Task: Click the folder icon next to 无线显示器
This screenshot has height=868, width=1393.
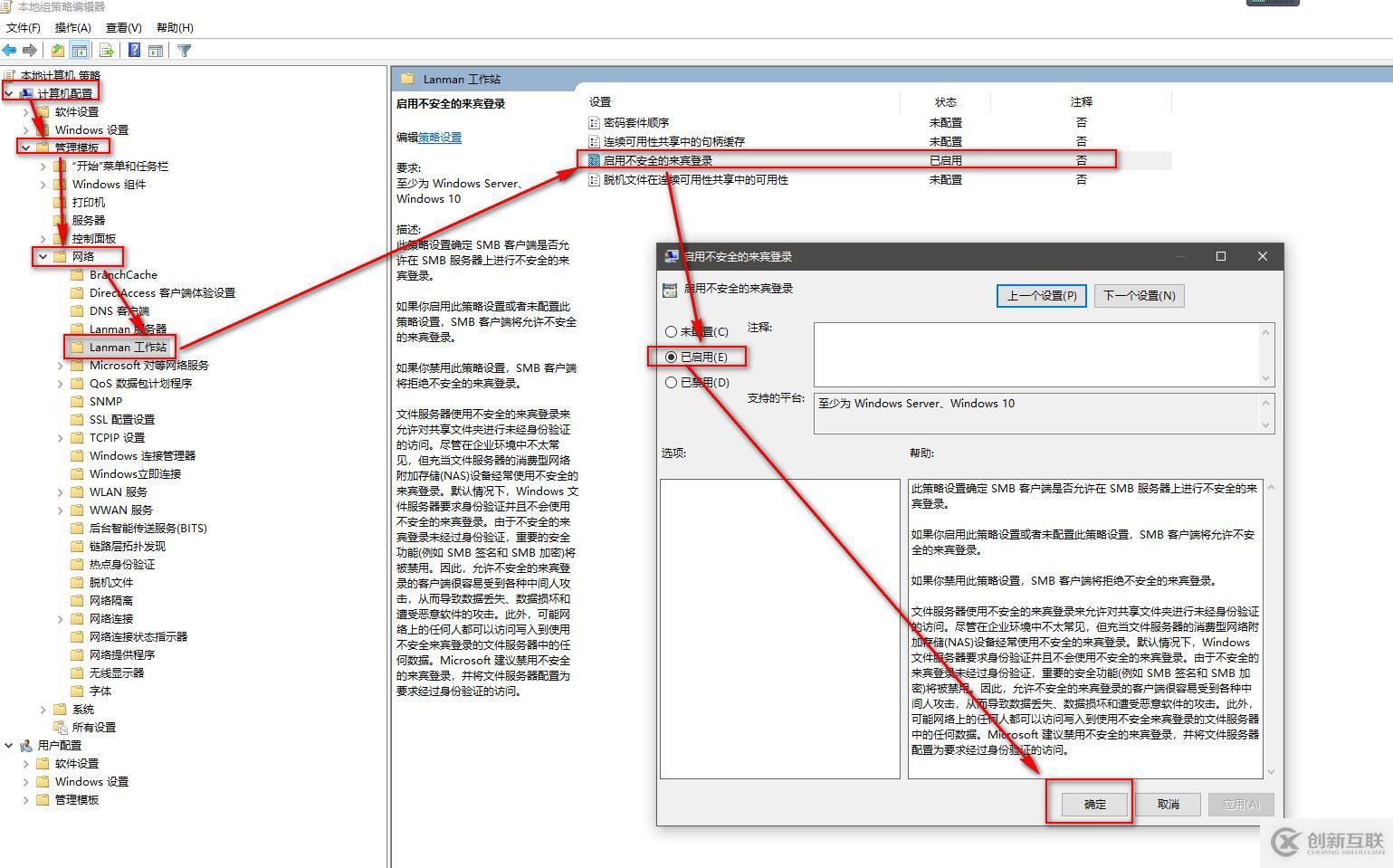Action: coord(77,672)
